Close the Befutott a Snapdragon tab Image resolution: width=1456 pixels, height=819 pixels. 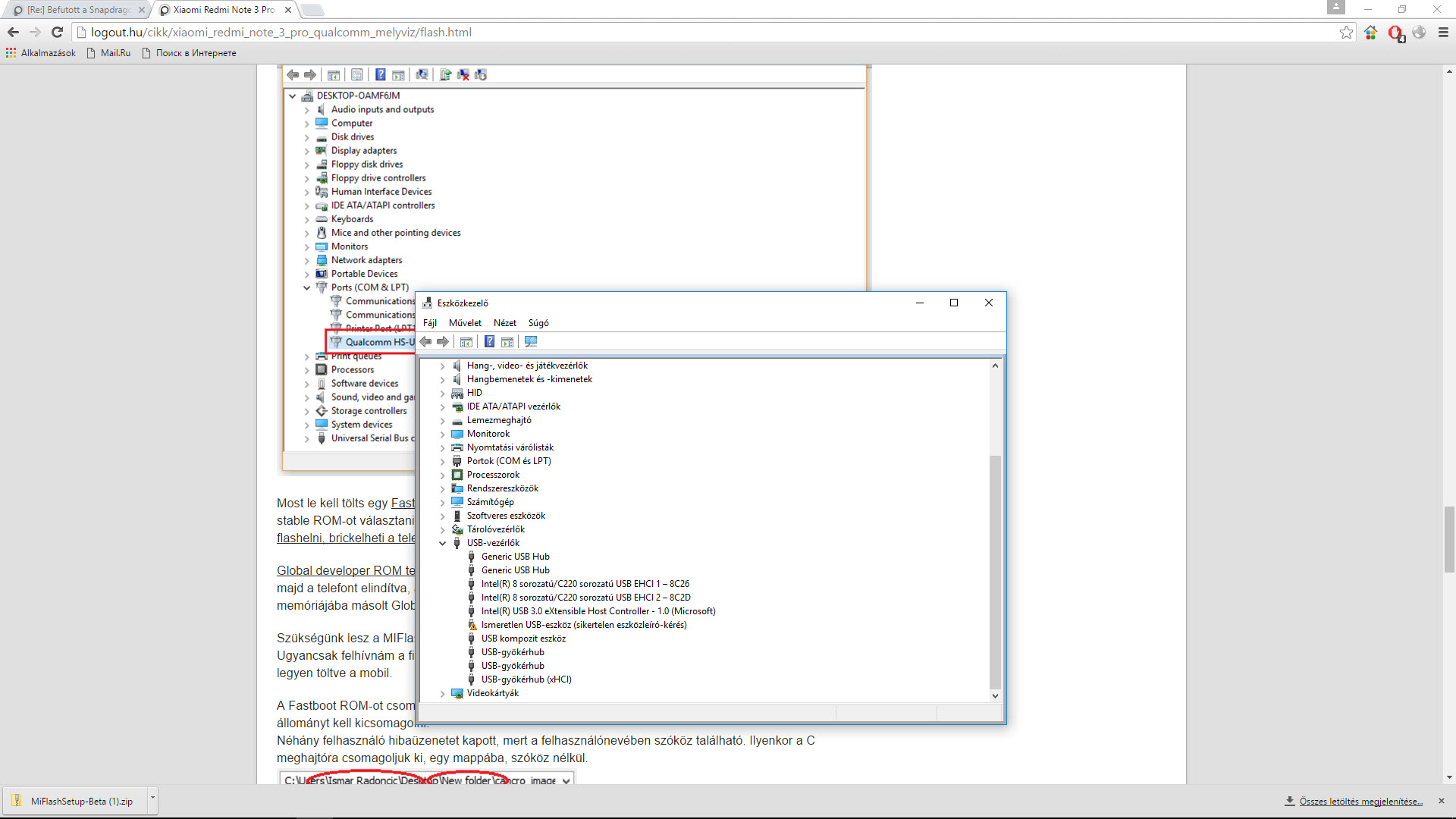[x=141, y=10]
